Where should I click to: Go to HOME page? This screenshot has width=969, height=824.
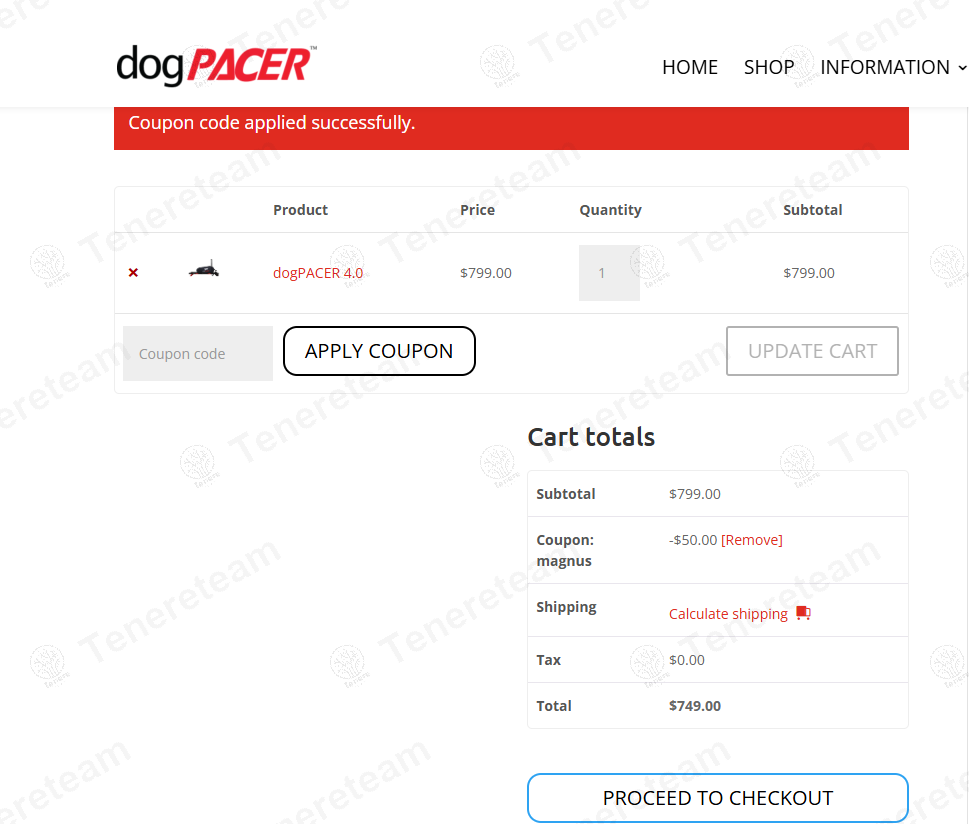point(690,67)
